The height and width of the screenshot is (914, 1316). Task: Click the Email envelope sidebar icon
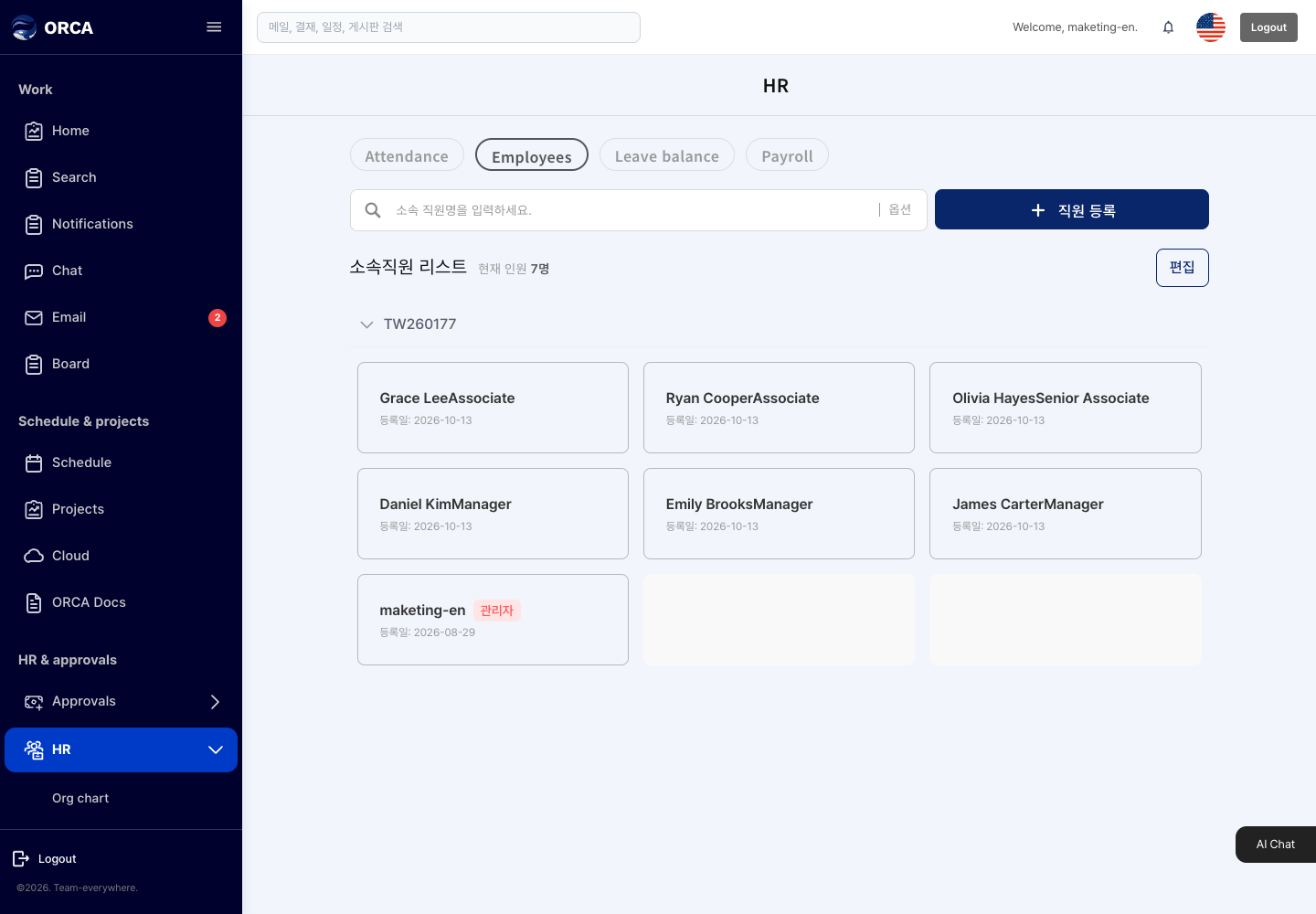34,317
